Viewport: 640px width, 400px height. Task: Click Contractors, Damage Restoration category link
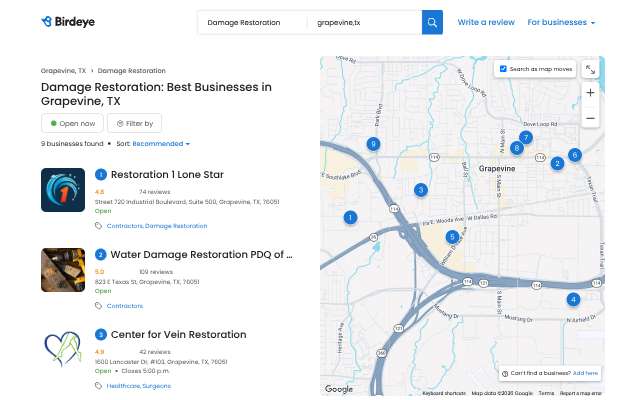[157, 226]
